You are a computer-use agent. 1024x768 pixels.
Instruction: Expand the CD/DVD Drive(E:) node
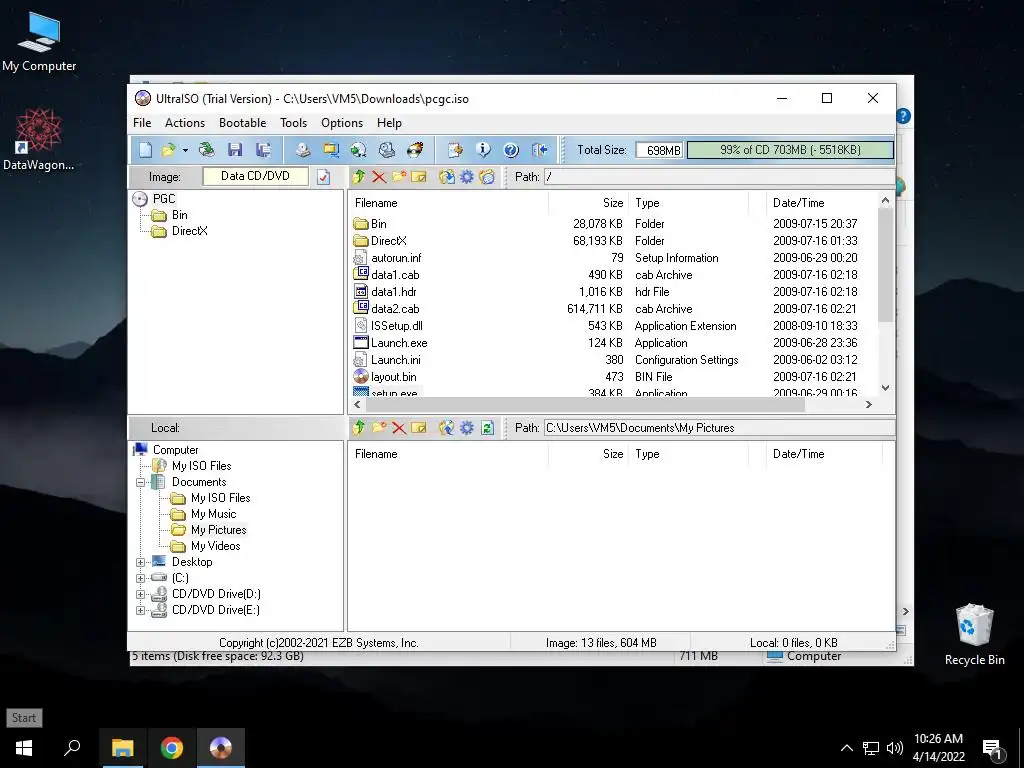coord(140,611)
